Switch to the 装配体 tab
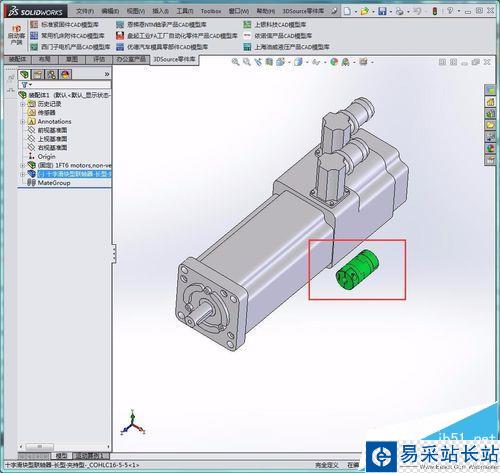Image resolution: width=500 pixels, height=473 pixels. (x=17, y=59)
